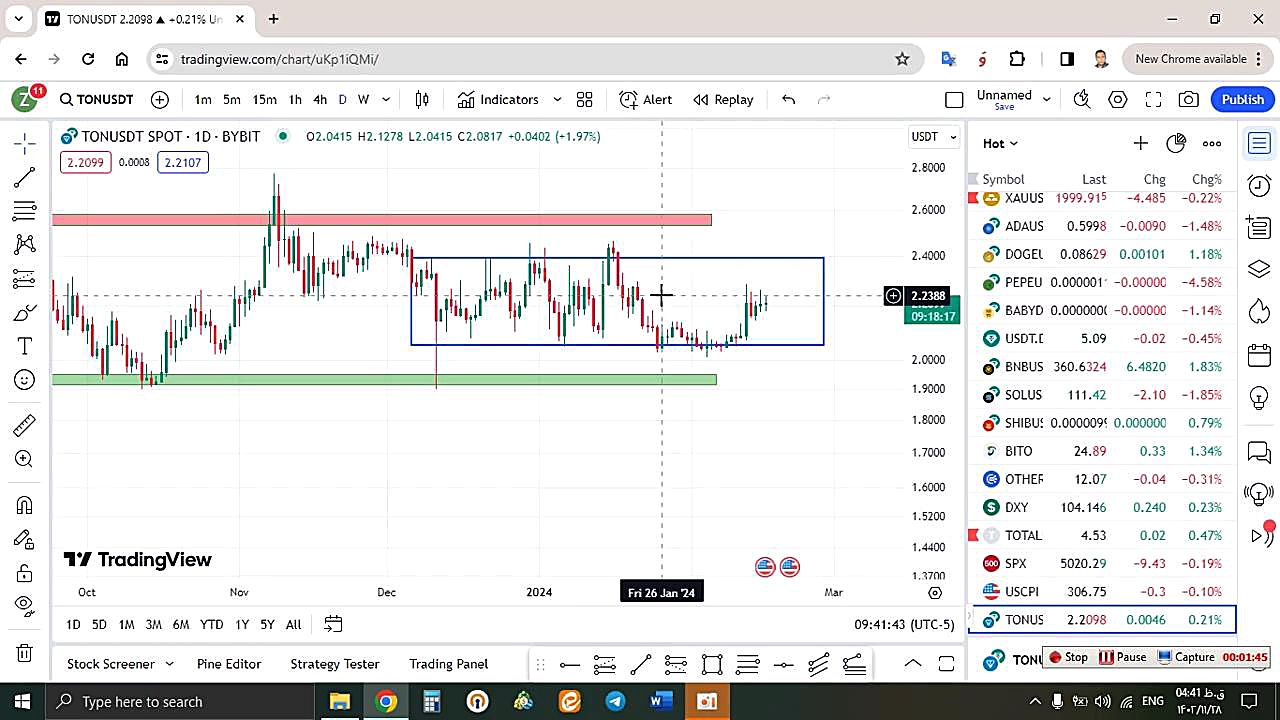Toggle lock all drawings
Screen dimensions: 1280x720
tap(25, 574)
